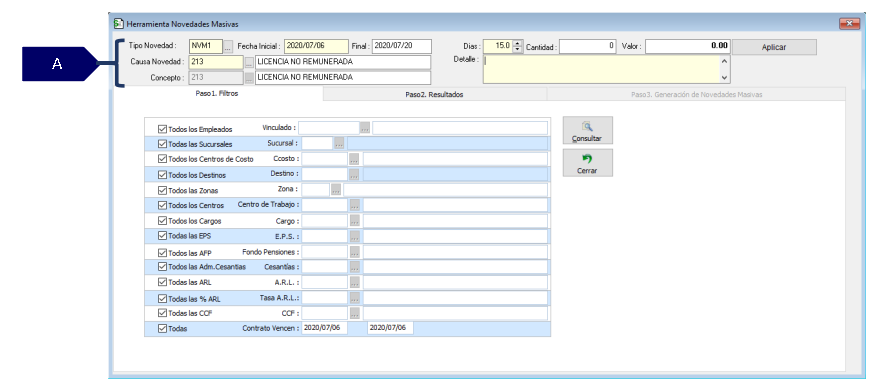Open lookup button beside Ccosto field
Image resolution: width=873 pixels, height=388 pixels.
[354, 159]
